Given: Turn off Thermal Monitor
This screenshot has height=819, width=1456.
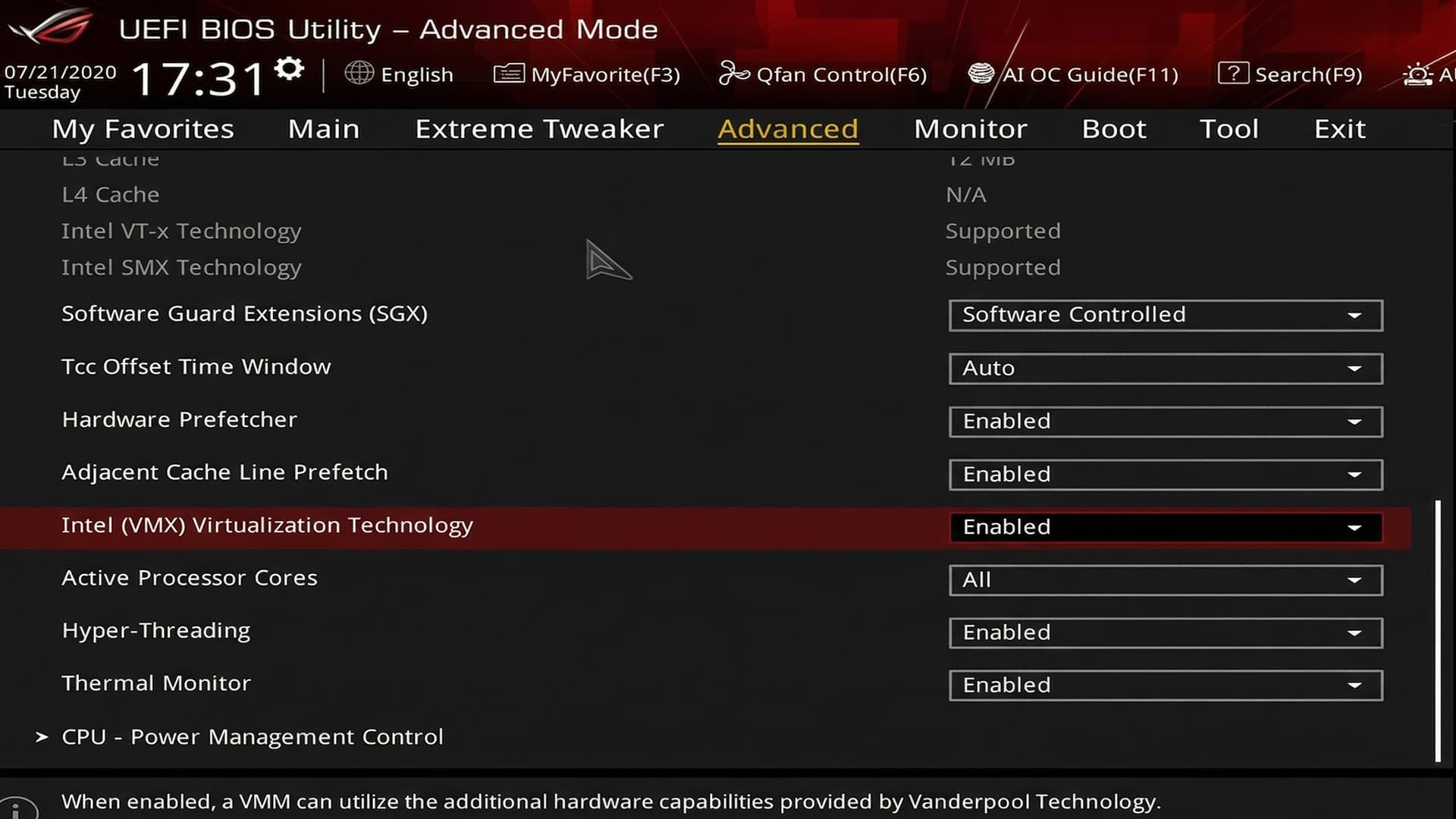Looking at the screenshot, I should click(x=1165, y=685).
